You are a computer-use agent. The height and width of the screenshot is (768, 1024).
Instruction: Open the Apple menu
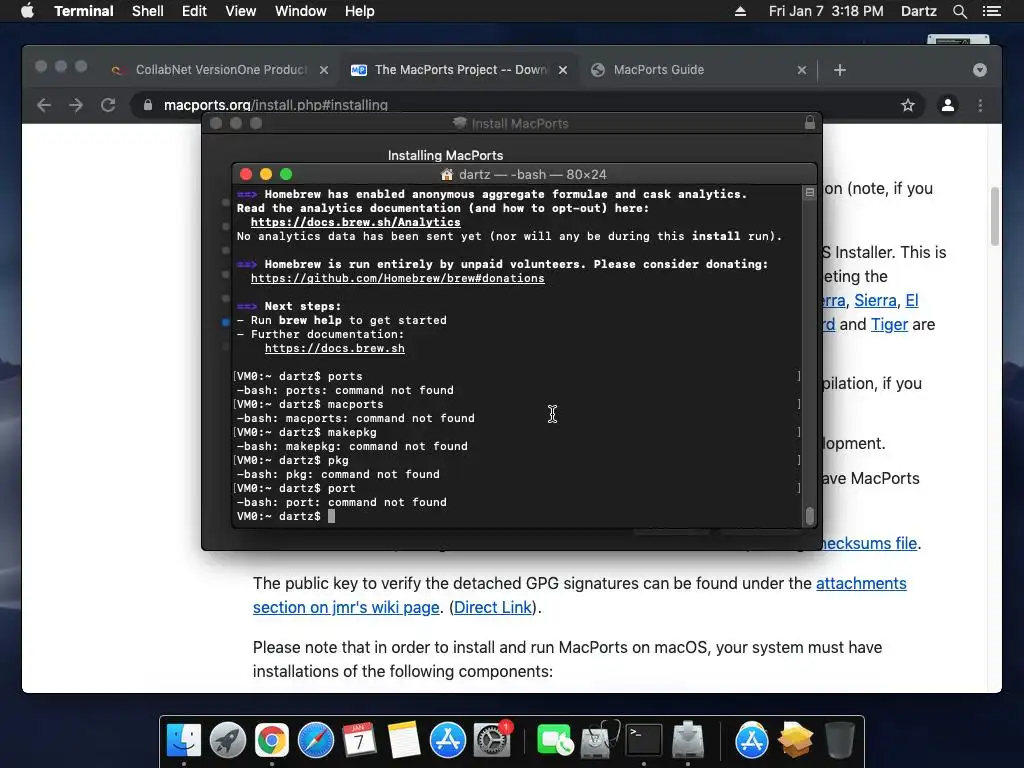coord(27,11)
